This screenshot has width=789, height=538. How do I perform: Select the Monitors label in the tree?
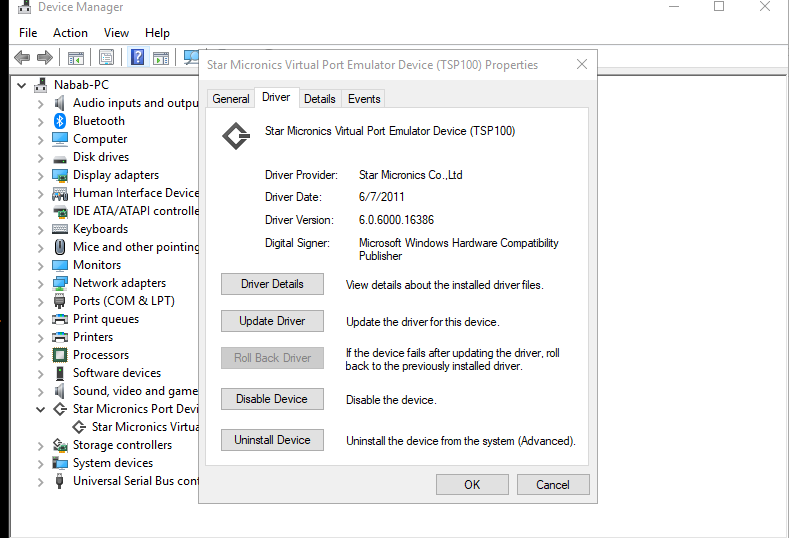pyautogui.click(x=97, y=265)
